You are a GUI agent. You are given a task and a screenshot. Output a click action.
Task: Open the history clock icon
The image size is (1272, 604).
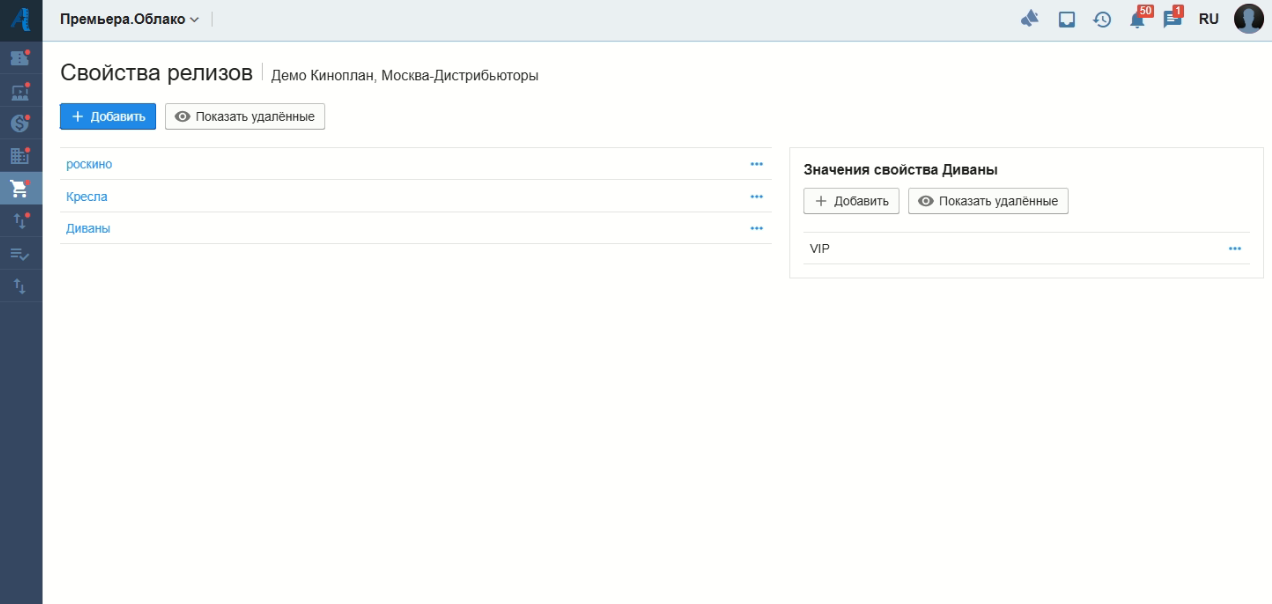click(x=1102, y=19)
